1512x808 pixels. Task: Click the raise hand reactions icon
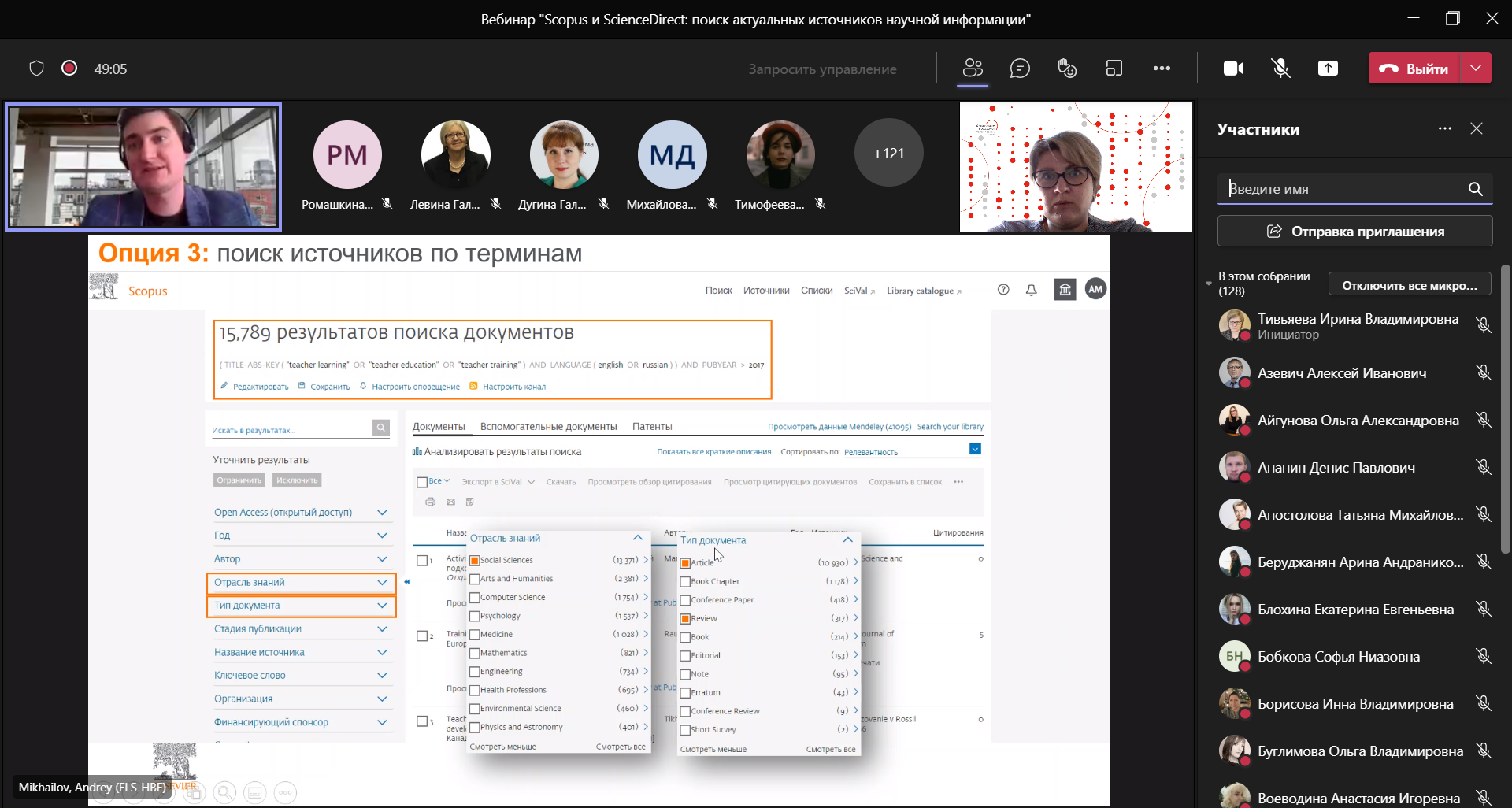1067,69
